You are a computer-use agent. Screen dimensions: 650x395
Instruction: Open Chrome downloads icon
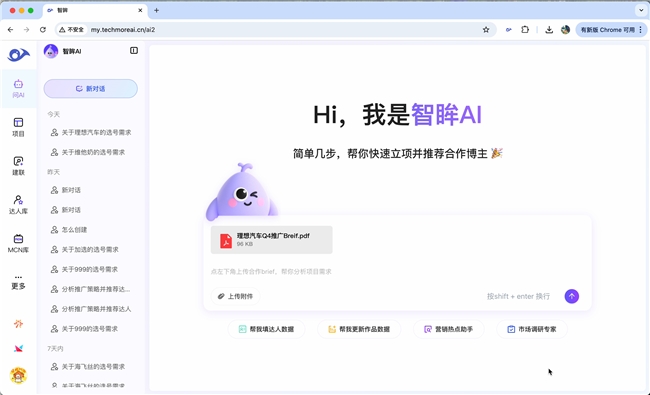tap(549, 30)
